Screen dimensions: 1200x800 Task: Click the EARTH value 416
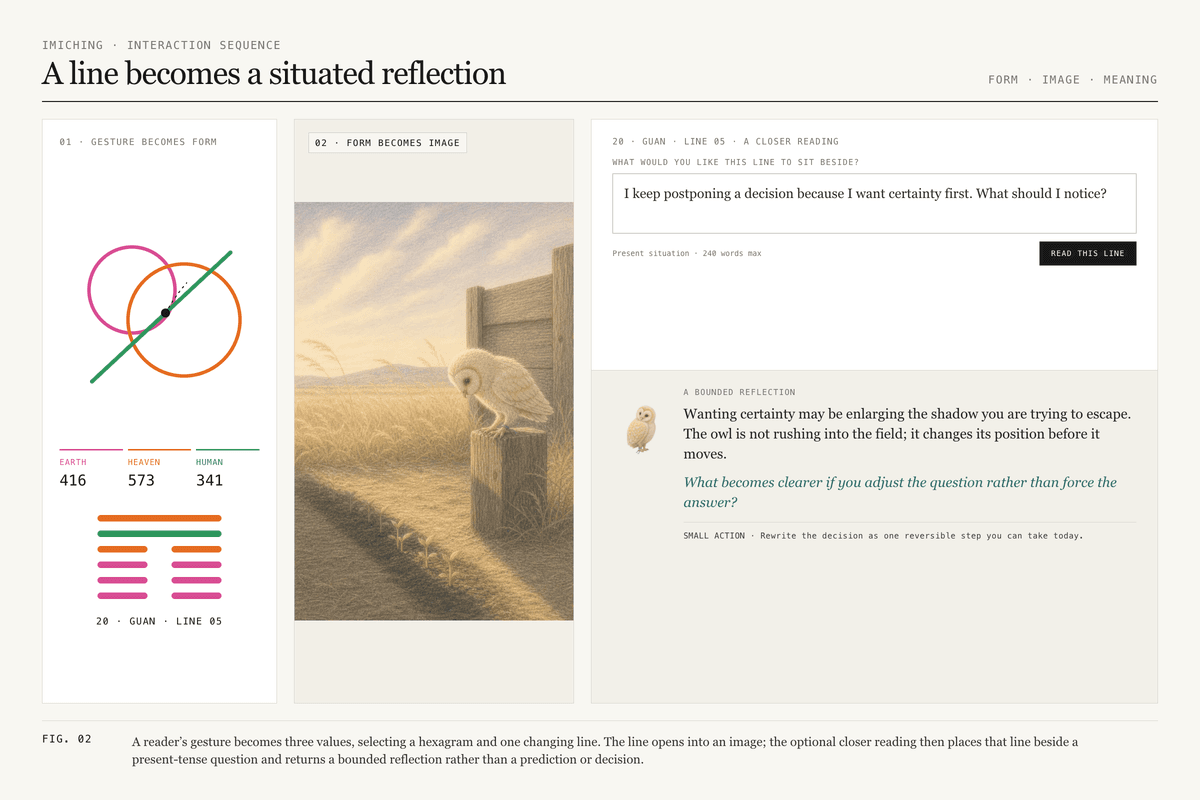pyautogui.click(x=73, y=480)
